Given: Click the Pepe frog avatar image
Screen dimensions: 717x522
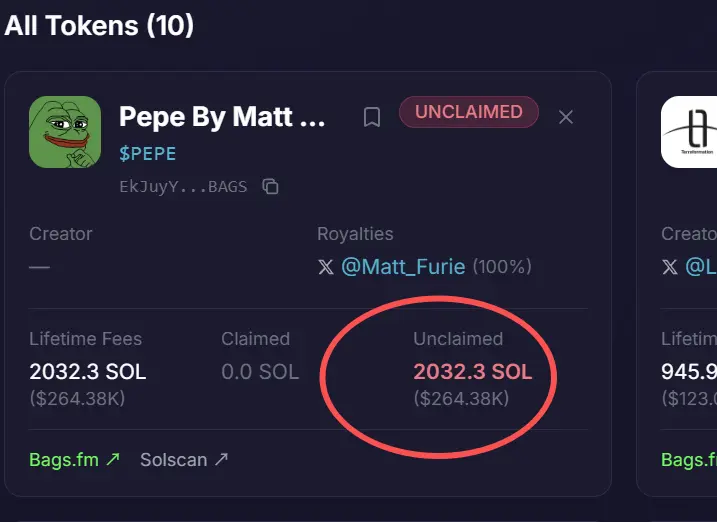Looking at the screenshot, I should [65, 132].
